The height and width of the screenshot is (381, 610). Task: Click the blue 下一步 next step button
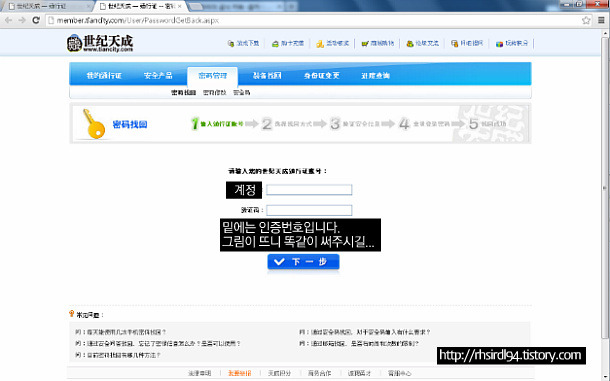303,262
